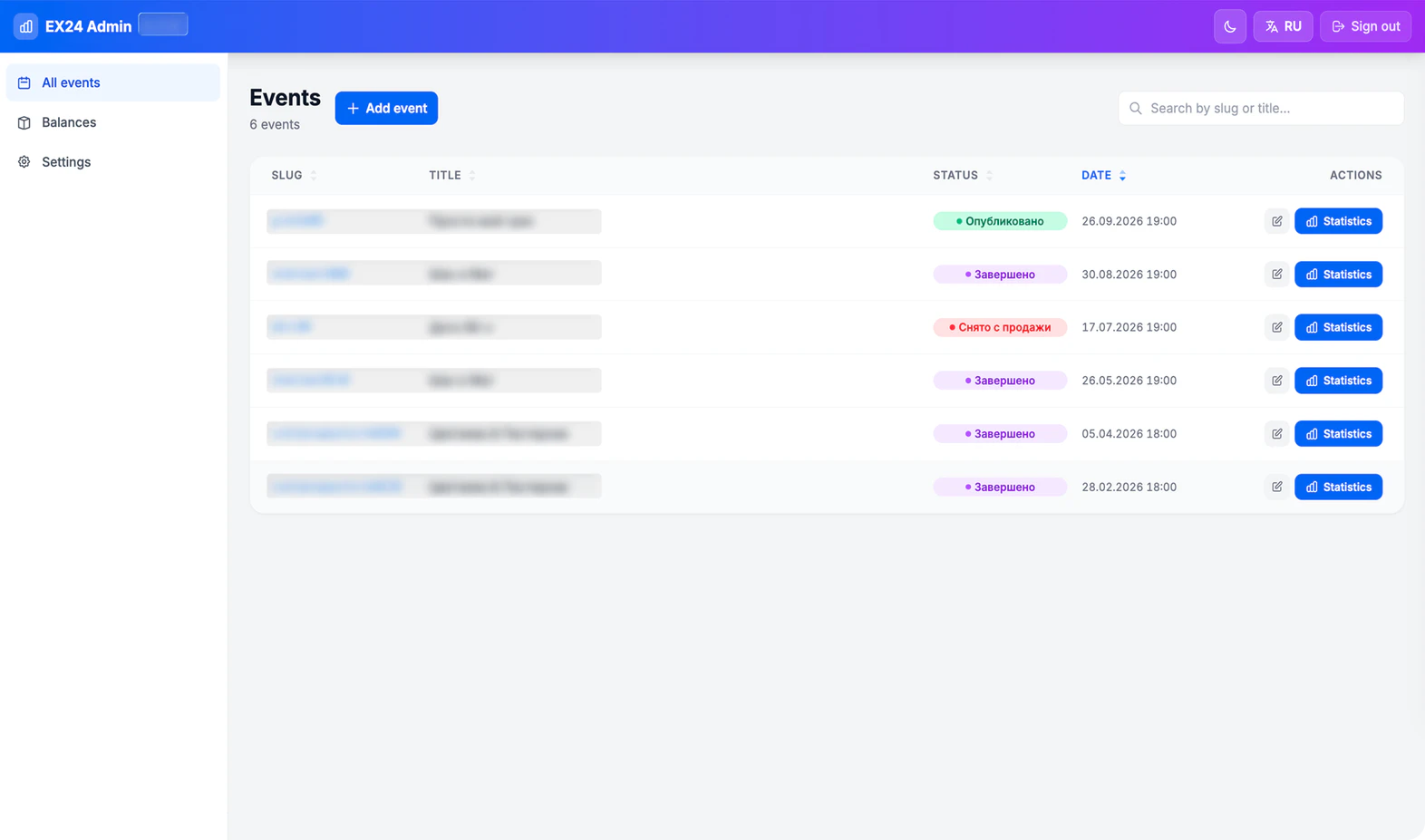Click the EX24 Admin logo icon
1425x840 pixels.
pyautogui.click(x=25, y=26)
